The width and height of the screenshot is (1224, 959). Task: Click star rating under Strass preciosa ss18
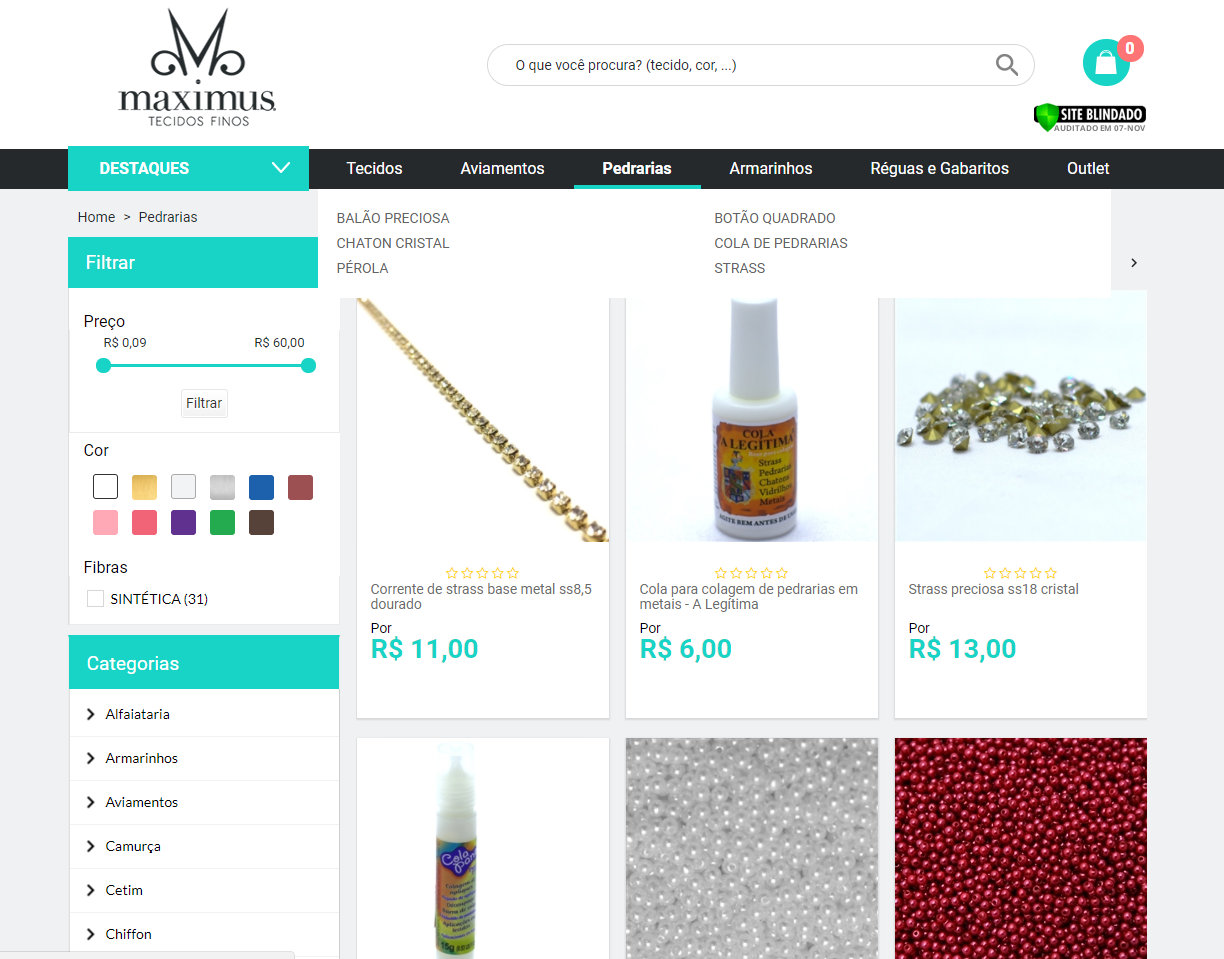[x=1020, y=573]
